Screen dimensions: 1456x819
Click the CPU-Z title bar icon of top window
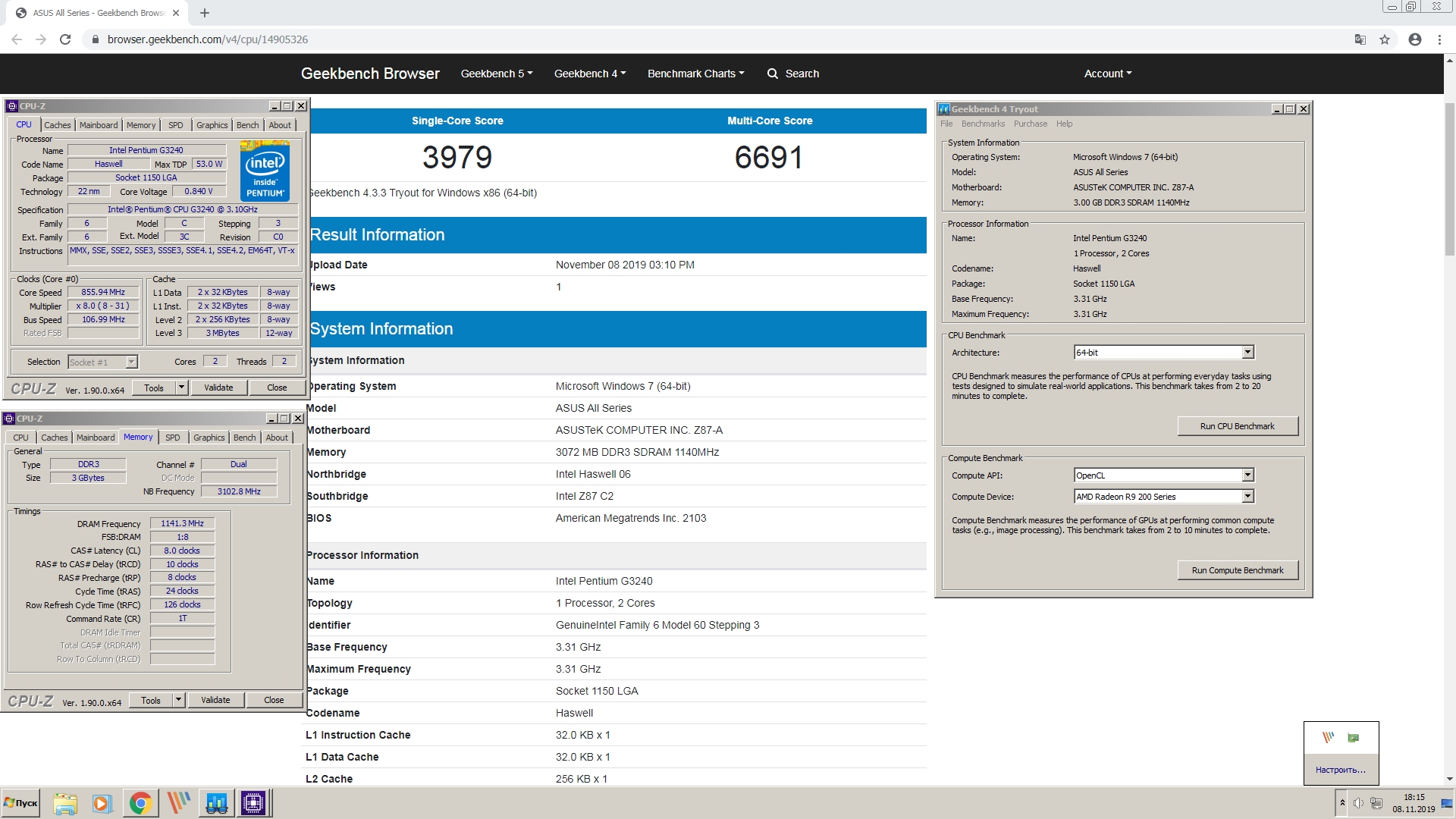pyautogui.click(x=11, y=106)
